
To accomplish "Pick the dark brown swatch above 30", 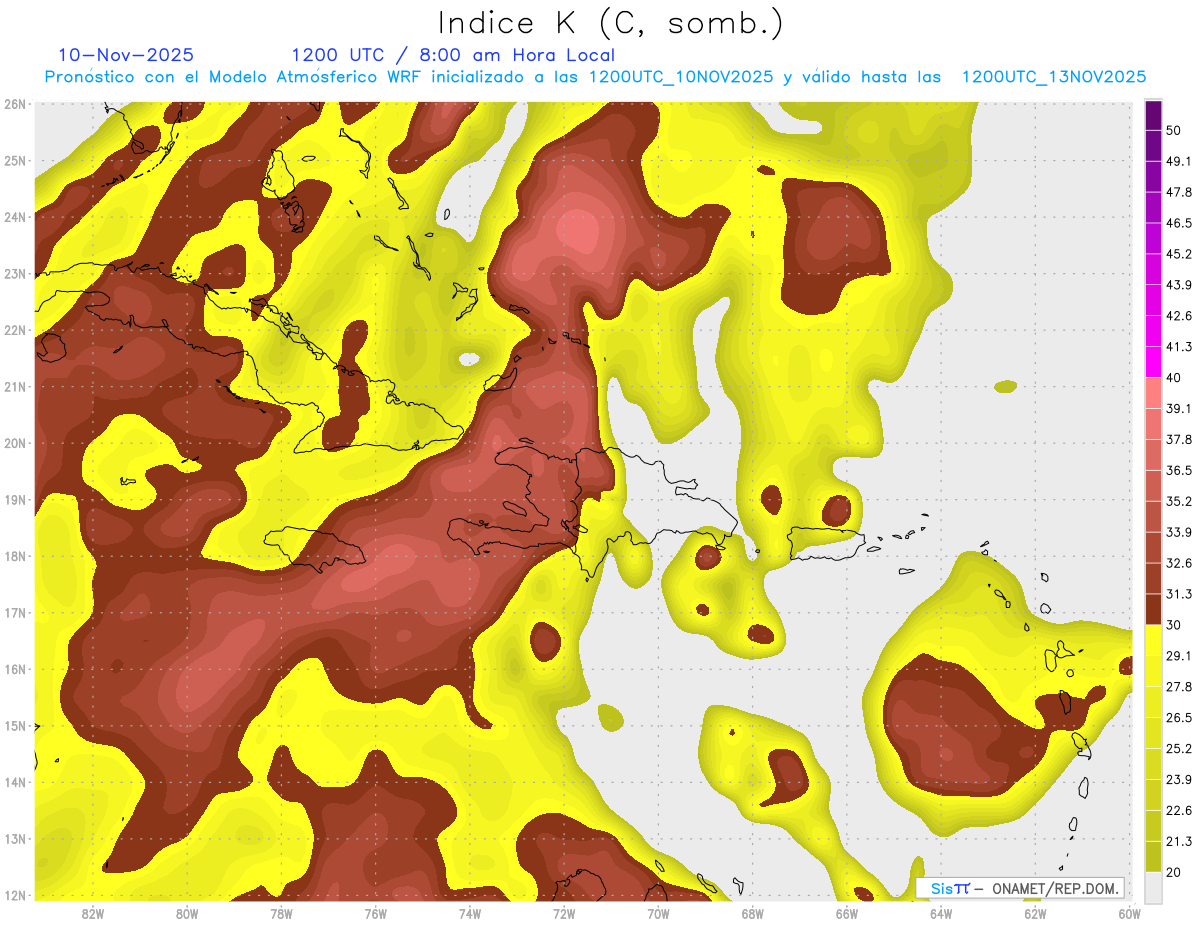I will (x=1153, y=609).
